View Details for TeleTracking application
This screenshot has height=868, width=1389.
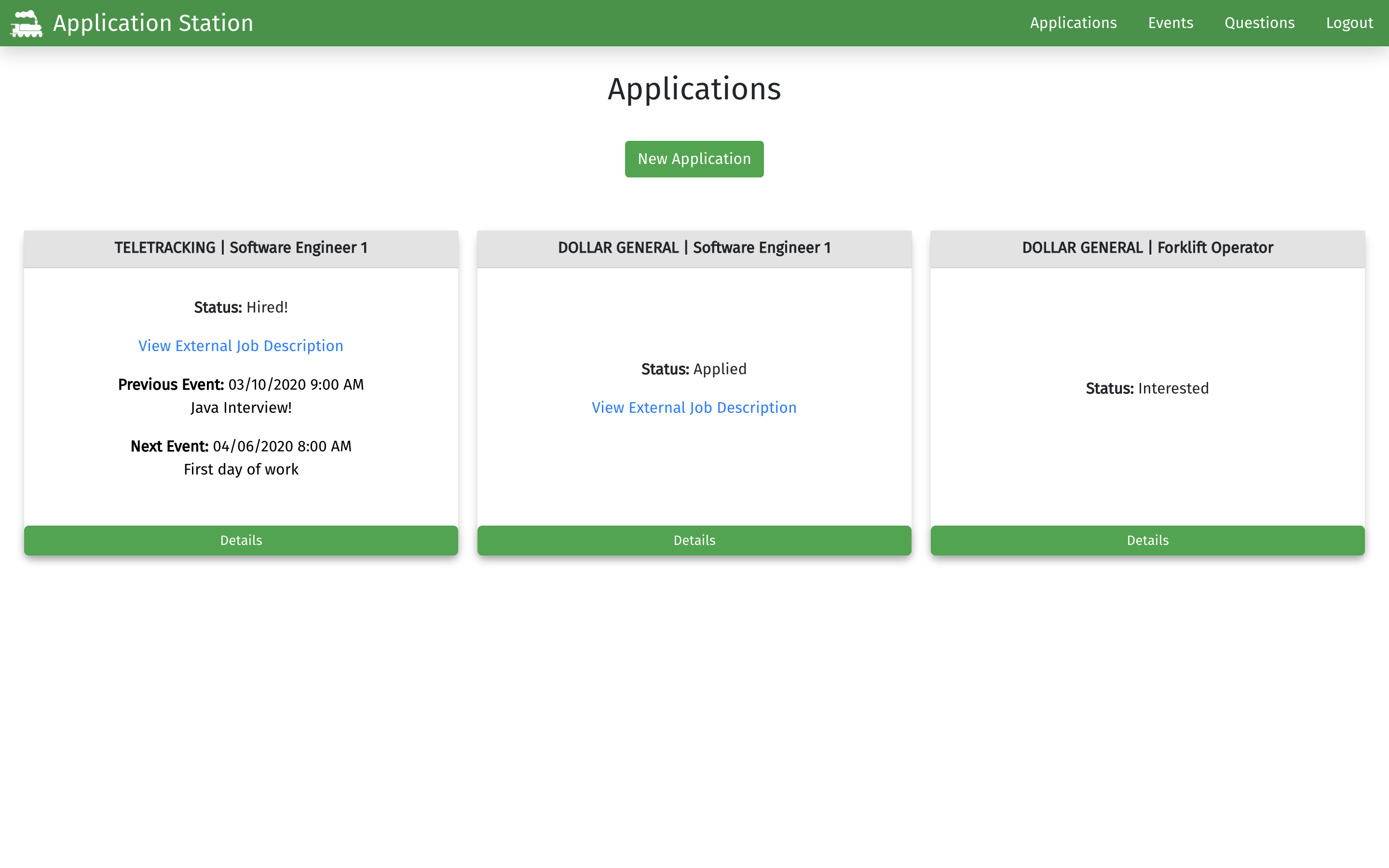click(241, 540)
